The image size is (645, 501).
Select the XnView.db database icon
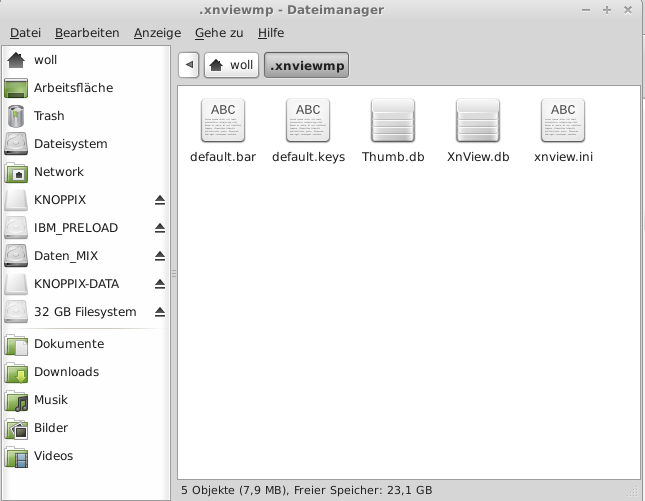coord(478,121)
